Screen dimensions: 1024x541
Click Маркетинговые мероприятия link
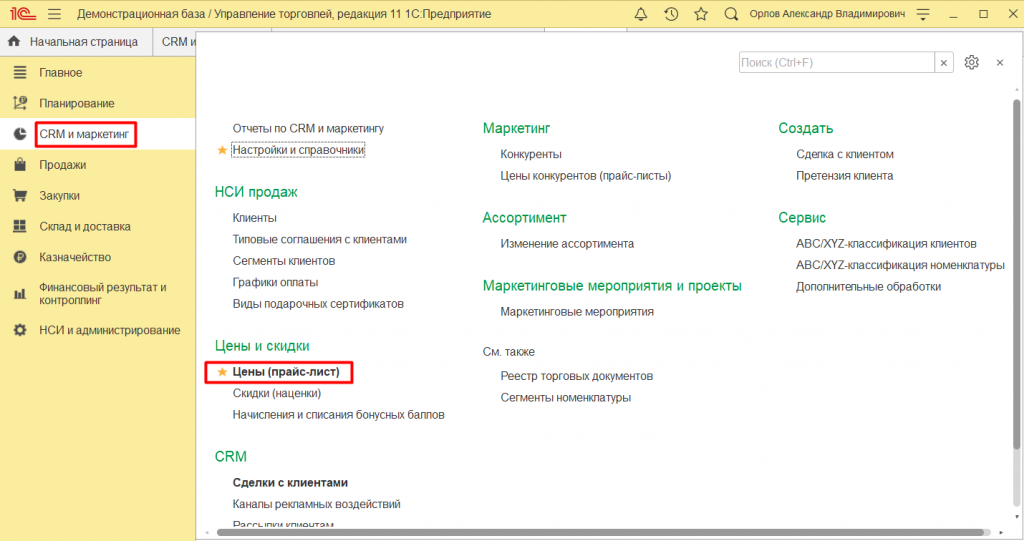tap(577, 311)
